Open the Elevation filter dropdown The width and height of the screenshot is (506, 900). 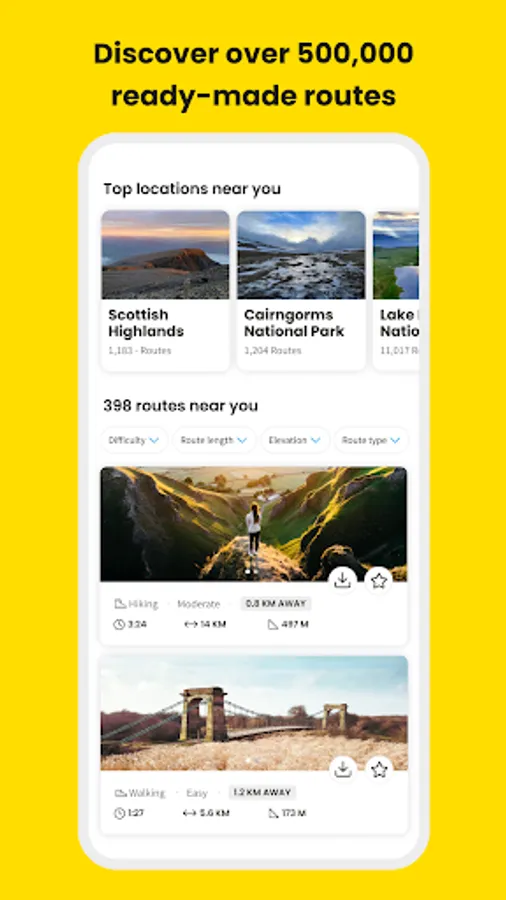(x=295, y=440)
